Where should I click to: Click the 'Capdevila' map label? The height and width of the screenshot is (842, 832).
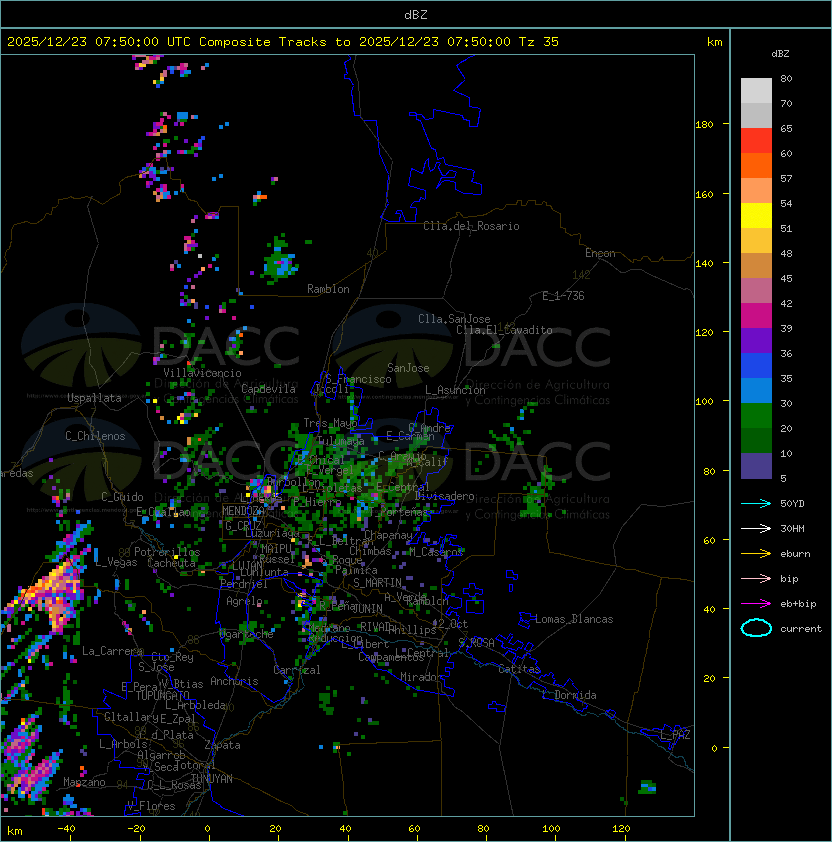point(269,389)
